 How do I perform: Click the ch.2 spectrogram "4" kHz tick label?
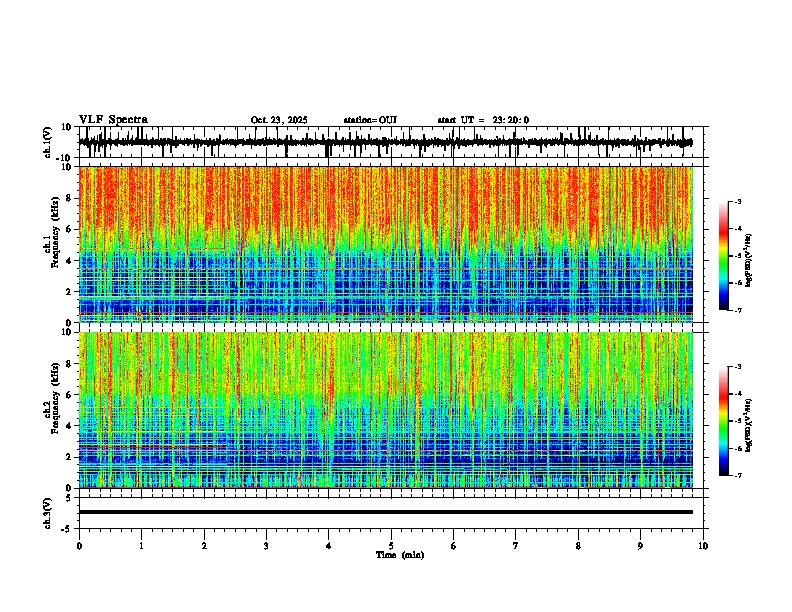tap(70, 426)
